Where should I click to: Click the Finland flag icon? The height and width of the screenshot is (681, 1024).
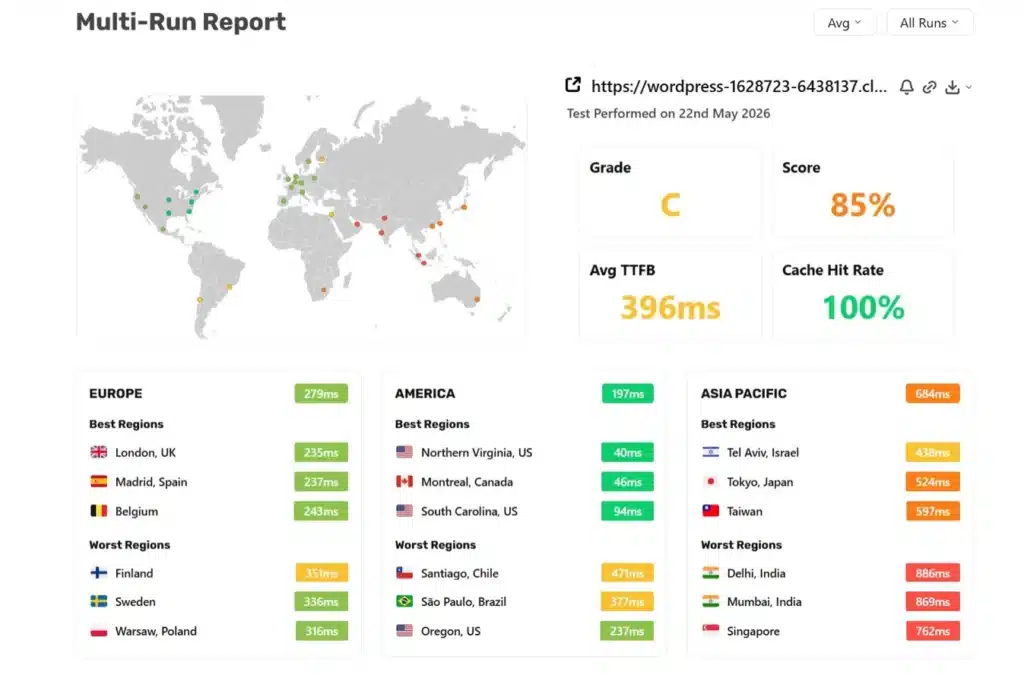click(99, 573)
